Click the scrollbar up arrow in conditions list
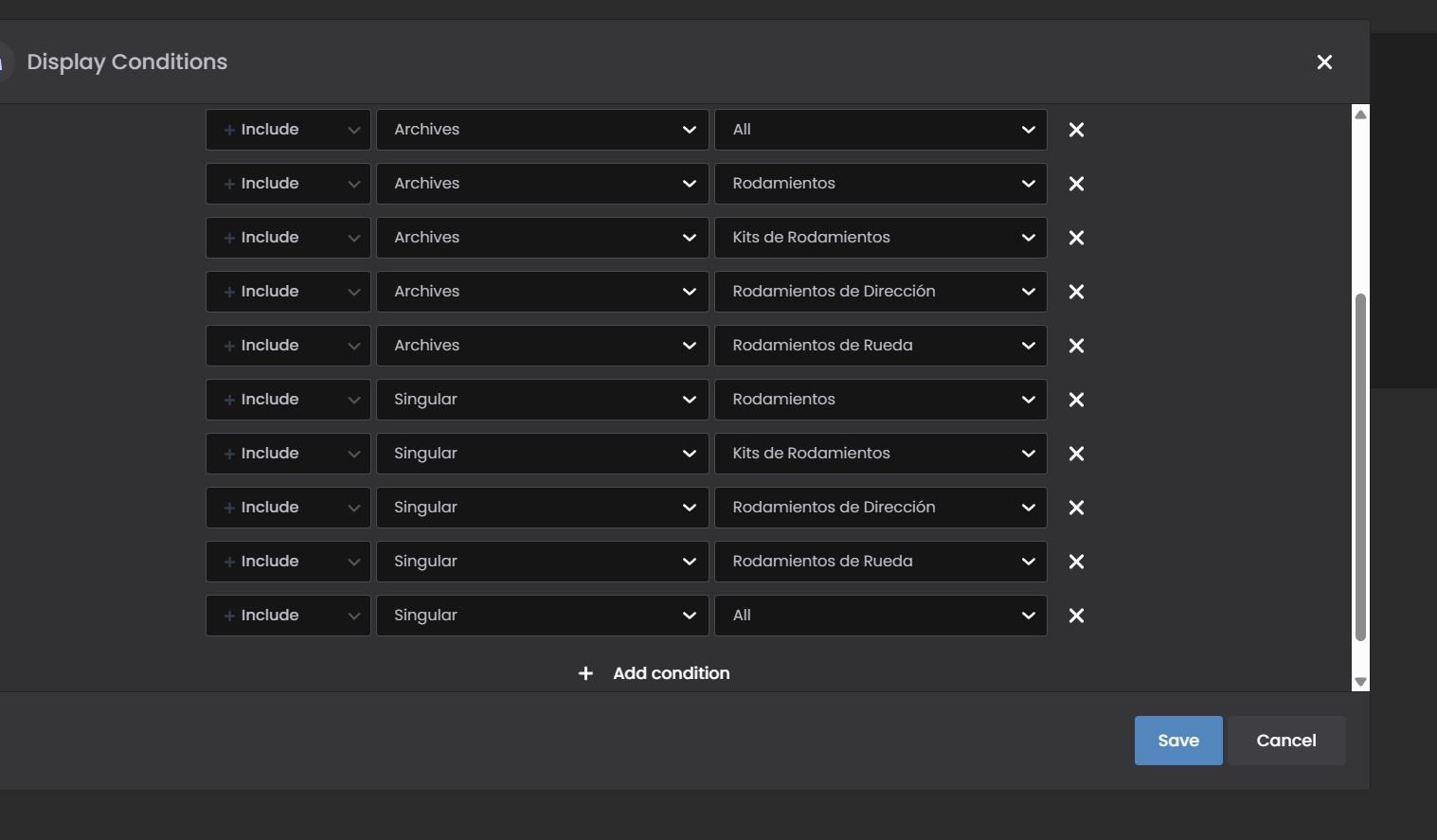The height and width of the screenshot is (840, 1437). [1360, 115]
